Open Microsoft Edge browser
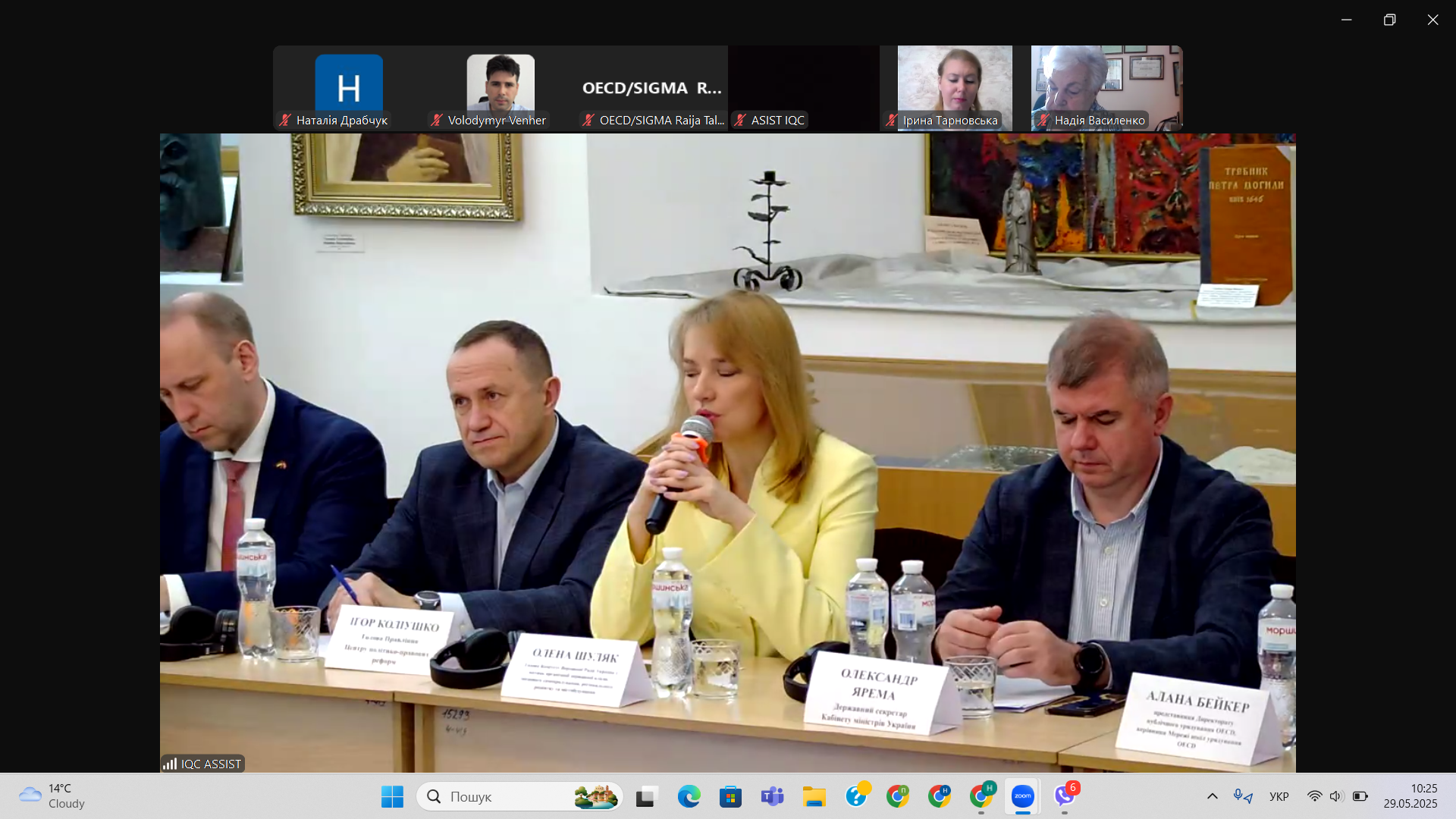Image resolution: width=1456 pixels, height=819 pixels. 689,796
